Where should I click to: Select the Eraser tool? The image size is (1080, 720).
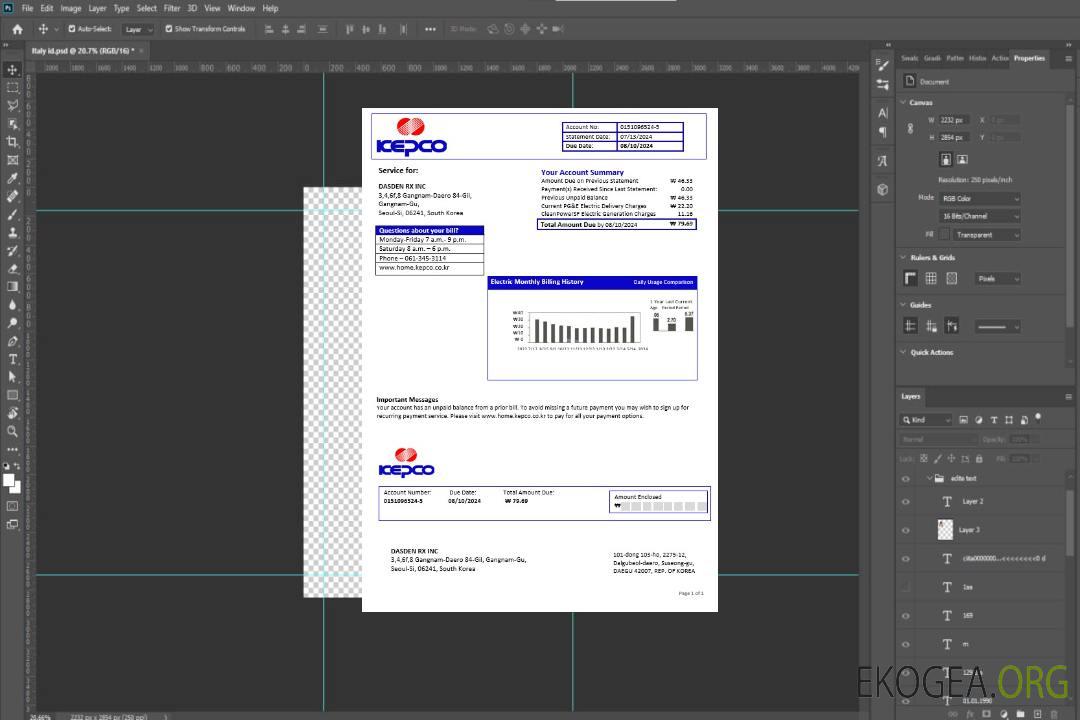12,269
